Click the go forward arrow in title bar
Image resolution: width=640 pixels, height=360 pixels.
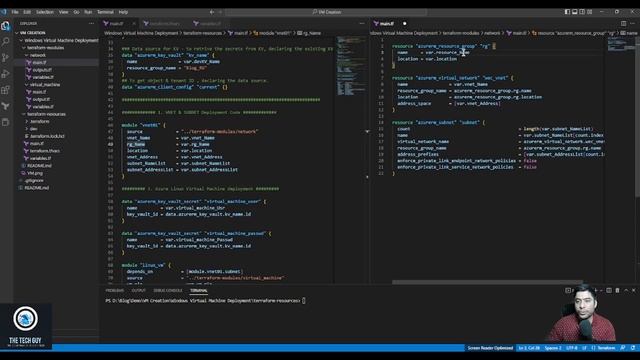click(x=220, y=12)
